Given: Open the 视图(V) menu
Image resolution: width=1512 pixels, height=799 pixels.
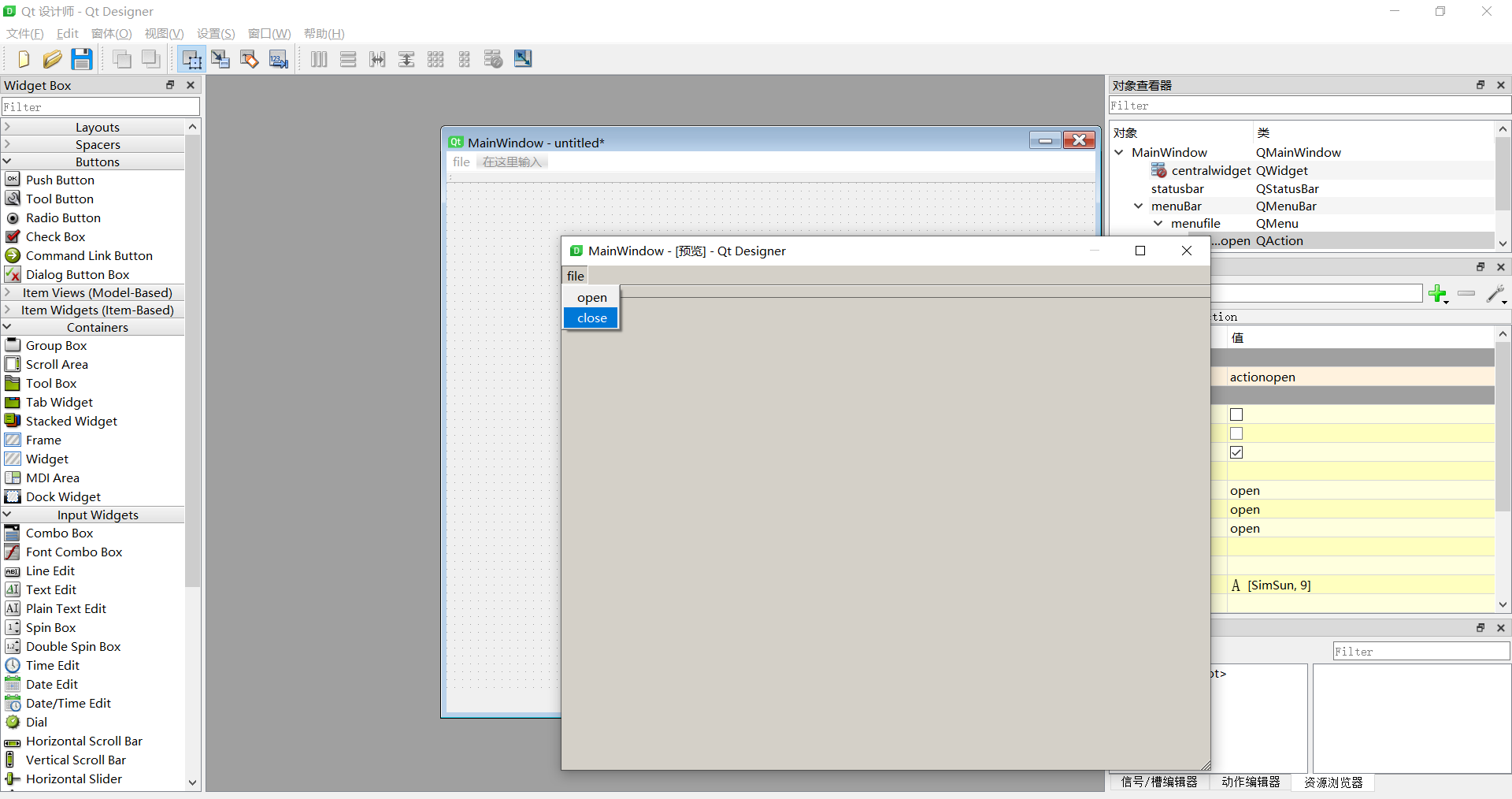Looking at the screenshot, I should click(x=164, y=33).
